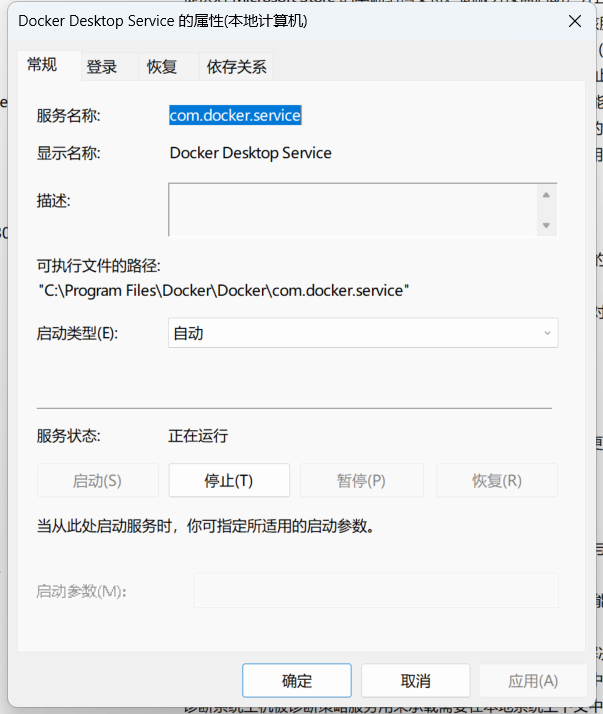603x714 pixels.
Task: Close the Docker Desktop Service properties dialog
Action: (575, 21)
